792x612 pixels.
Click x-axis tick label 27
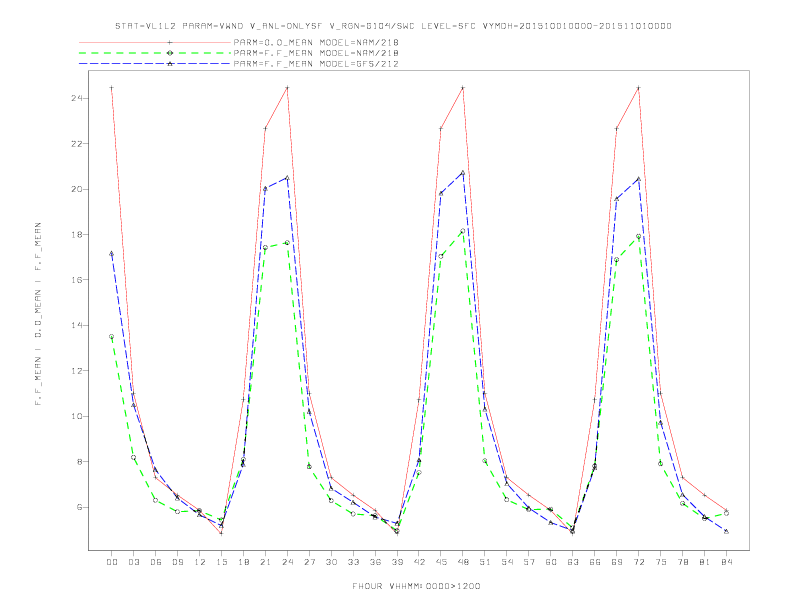point(309,562)
